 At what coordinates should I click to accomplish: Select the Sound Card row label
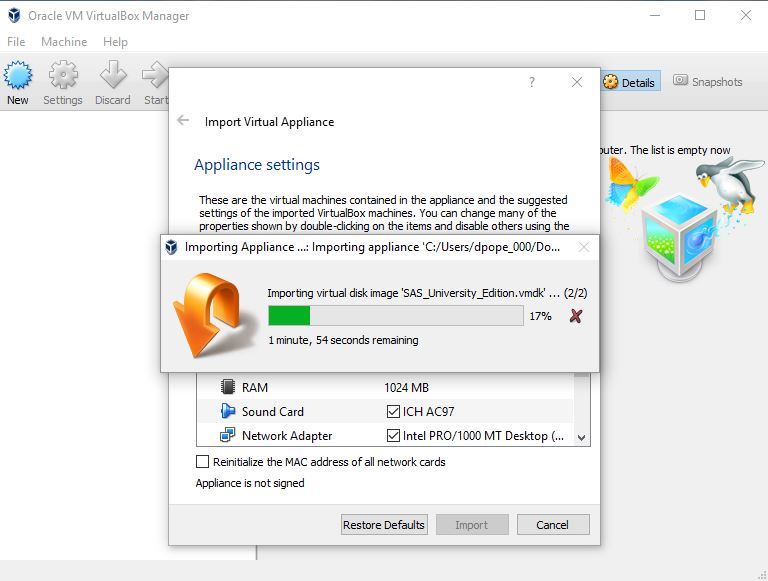point(273,412)
